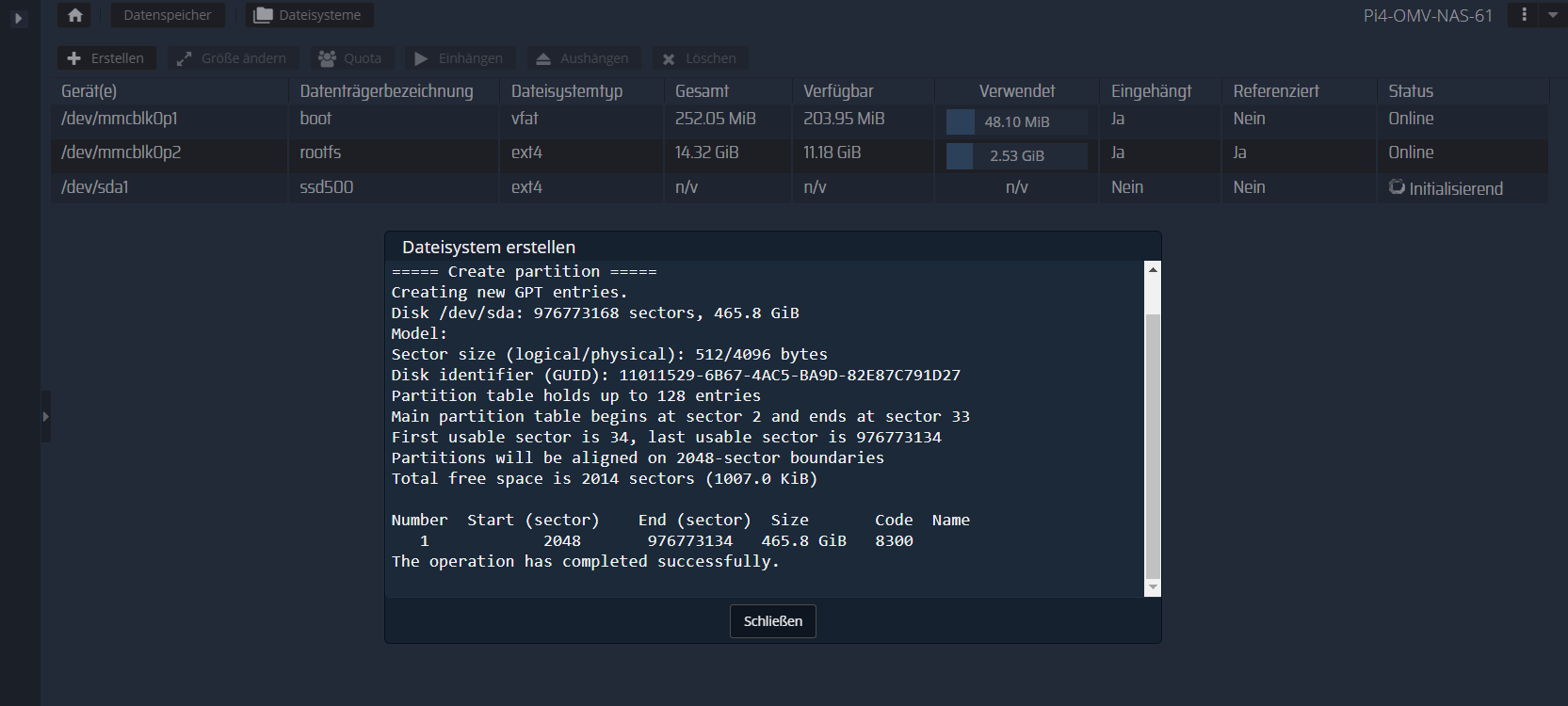This screenshot has width=1568, height=706.
Task: Open the Datenspeicher breadcrumb
Action: click(x=167, y=15)
